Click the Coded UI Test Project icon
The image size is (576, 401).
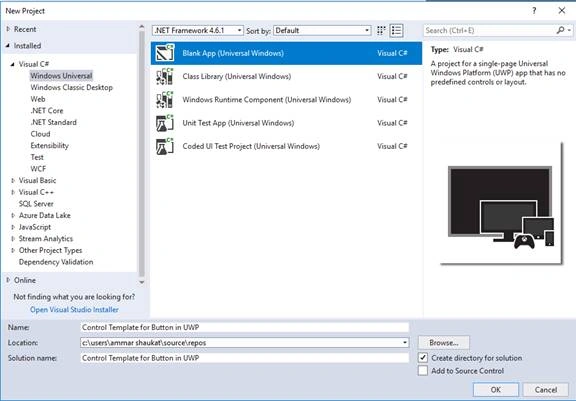coord(165,146)
